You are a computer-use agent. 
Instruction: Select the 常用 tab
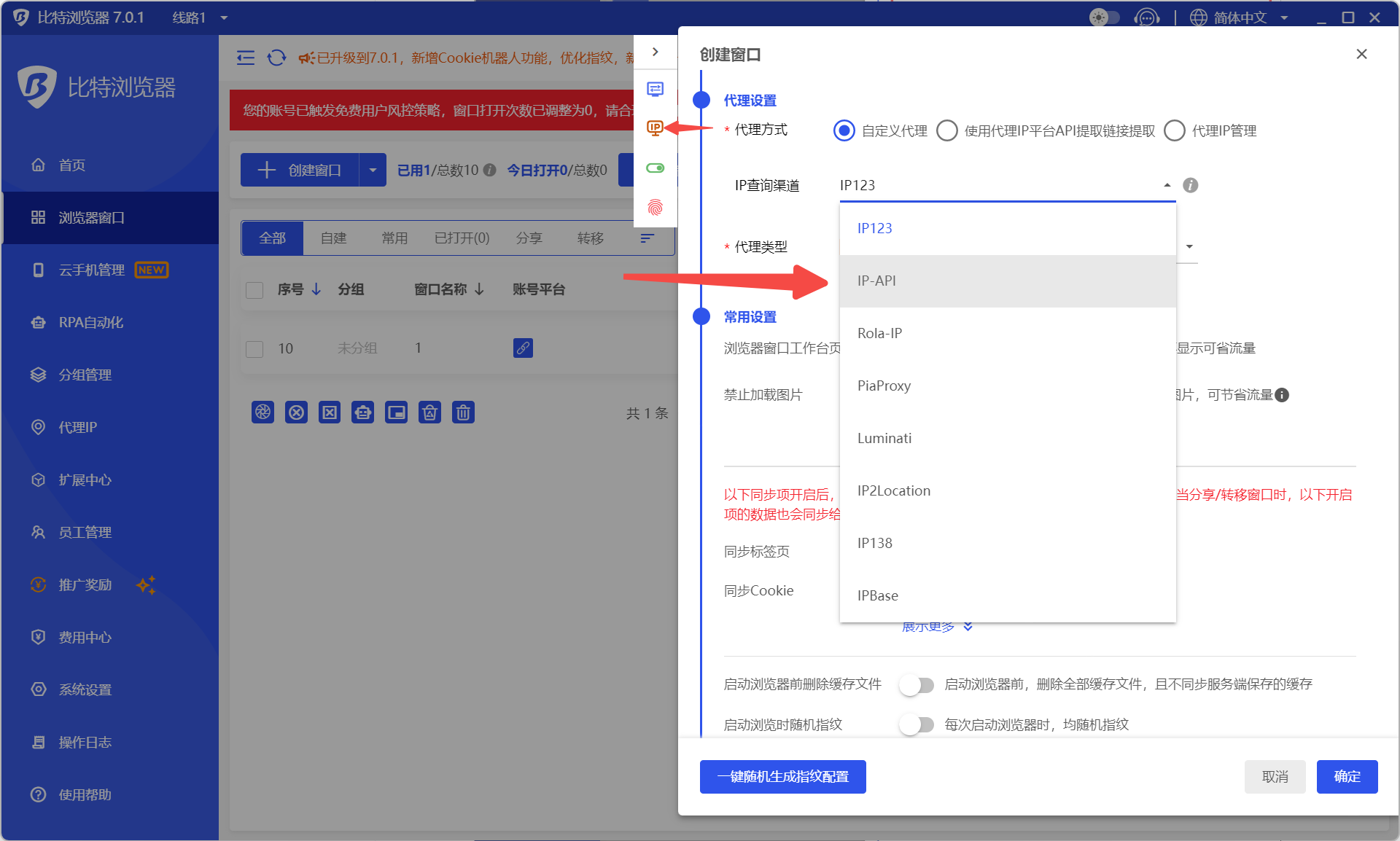(x=394, y=238)
